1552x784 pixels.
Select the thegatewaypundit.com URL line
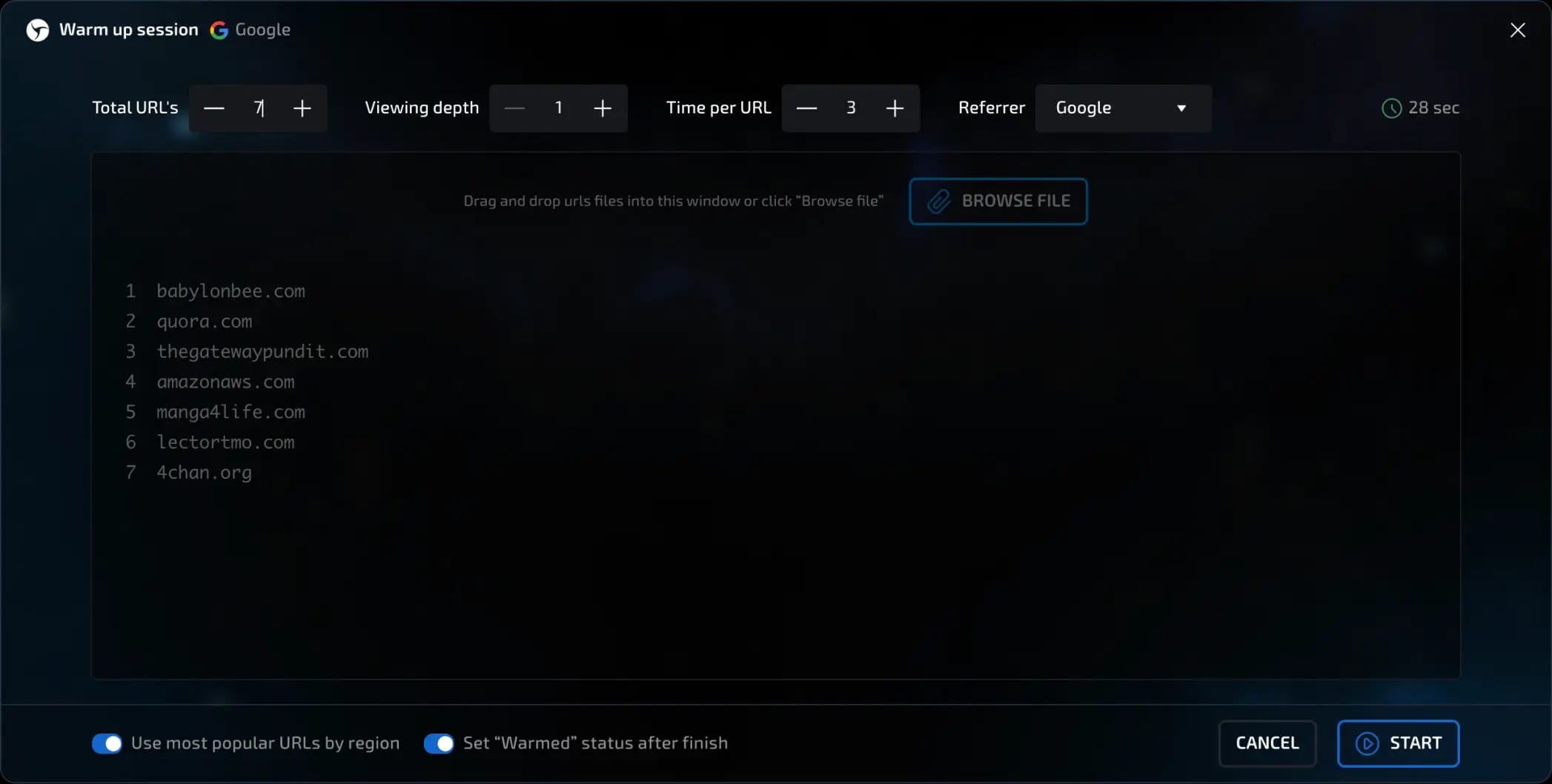pyautogui.click(x=262, y=352)
